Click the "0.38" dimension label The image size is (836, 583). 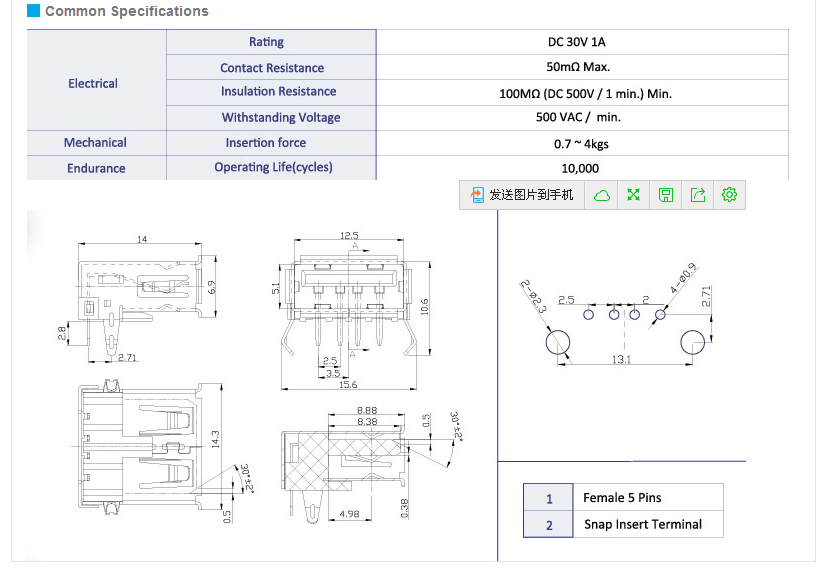404,508
